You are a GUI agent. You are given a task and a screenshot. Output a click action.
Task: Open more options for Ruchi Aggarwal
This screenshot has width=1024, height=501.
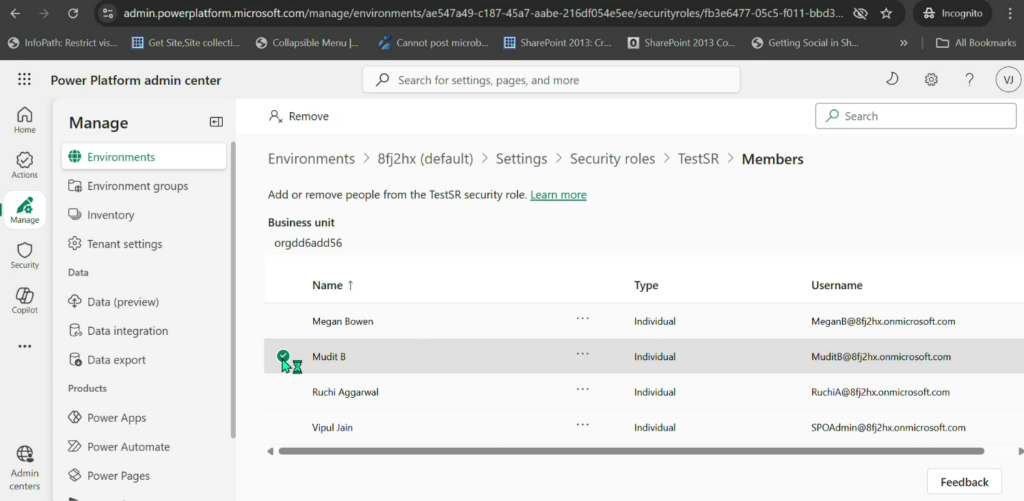point(583,391)
